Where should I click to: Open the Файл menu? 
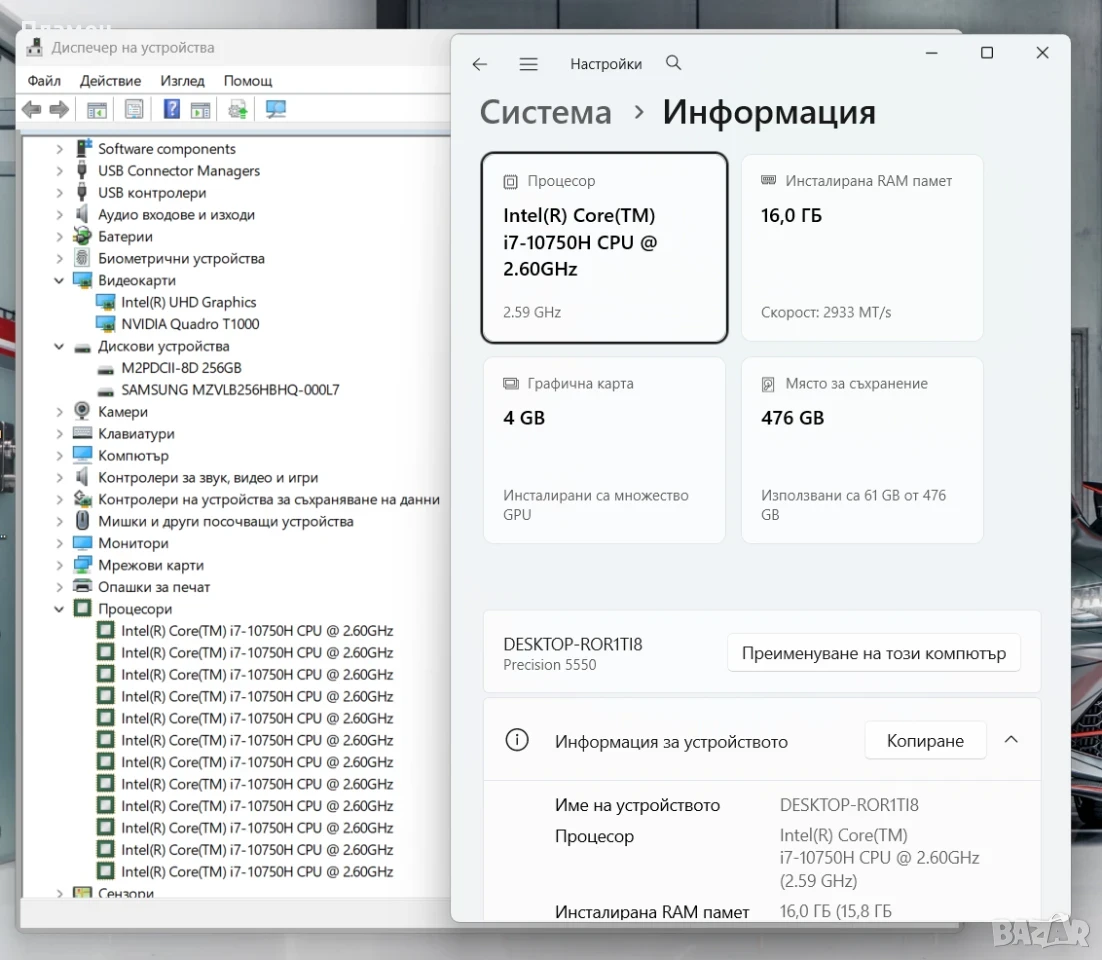(44, 81)
